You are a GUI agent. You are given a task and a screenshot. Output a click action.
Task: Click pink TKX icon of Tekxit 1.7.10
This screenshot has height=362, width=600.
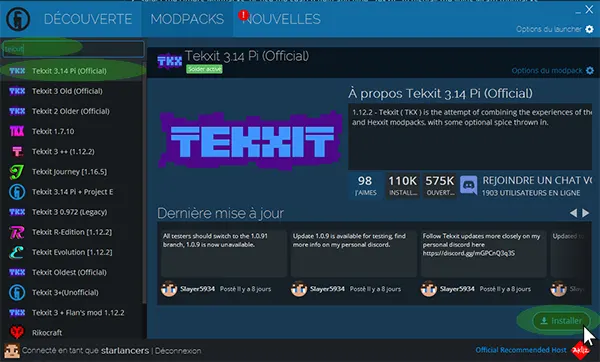(x=17, y=131)
